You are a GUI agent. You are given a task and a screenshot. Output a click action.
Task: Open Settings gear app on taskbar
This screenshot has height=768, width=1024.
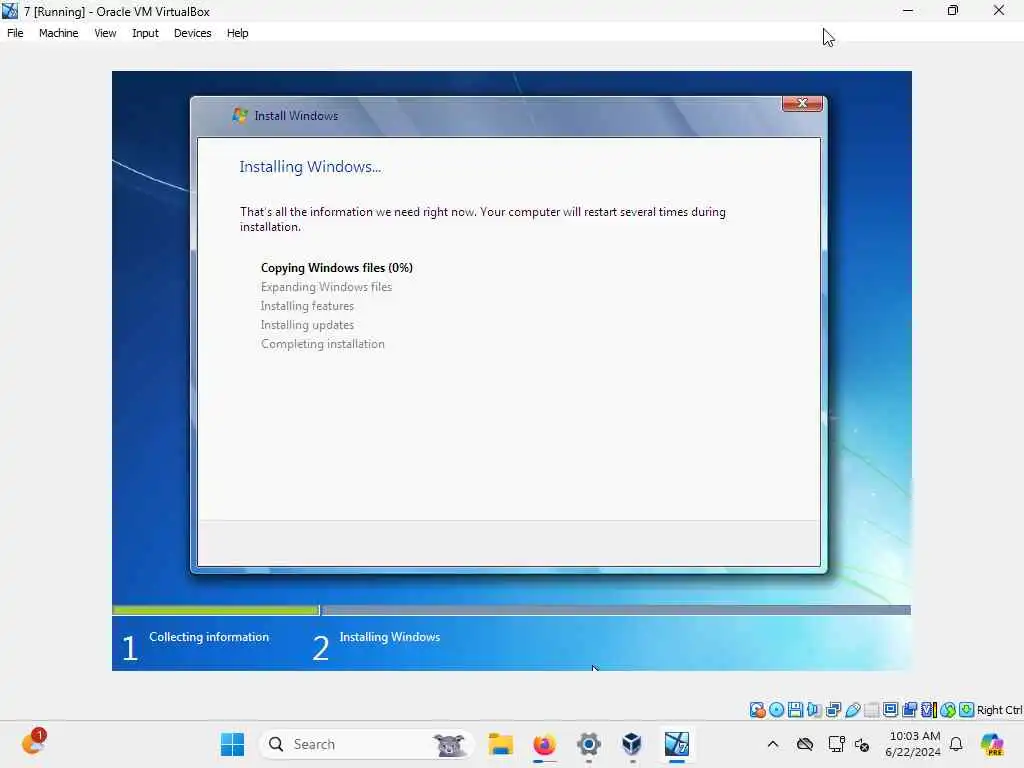pyautogui.click(x=588, y=744)
